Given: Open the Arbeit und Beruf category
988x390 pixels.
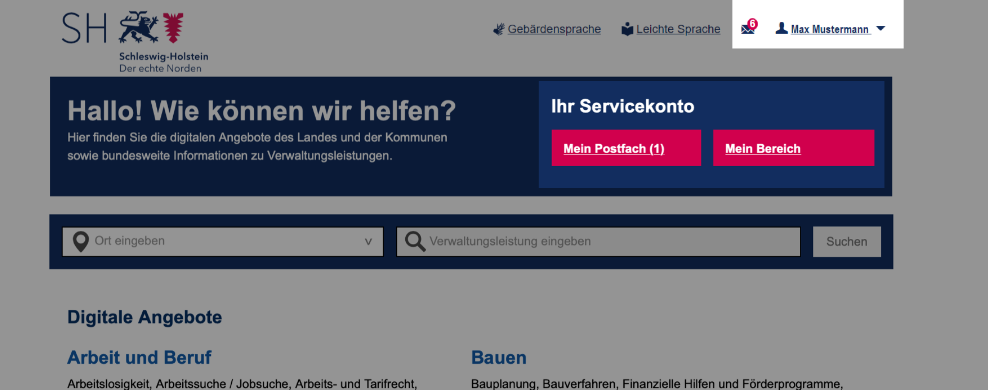Looking at the screenshot, I should [139, 358].
